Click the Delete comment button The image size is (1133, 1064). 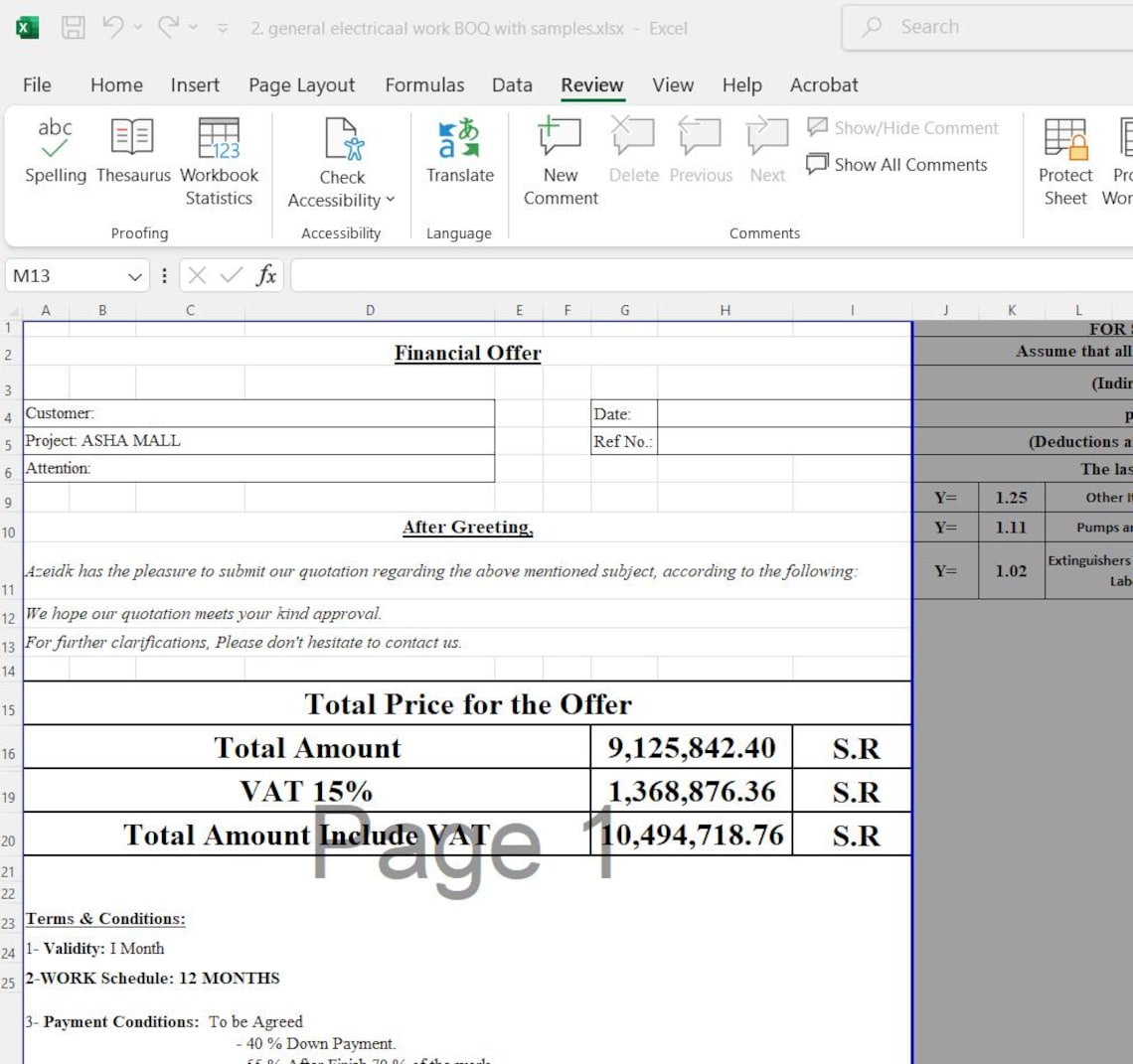(x=634, y=152)
